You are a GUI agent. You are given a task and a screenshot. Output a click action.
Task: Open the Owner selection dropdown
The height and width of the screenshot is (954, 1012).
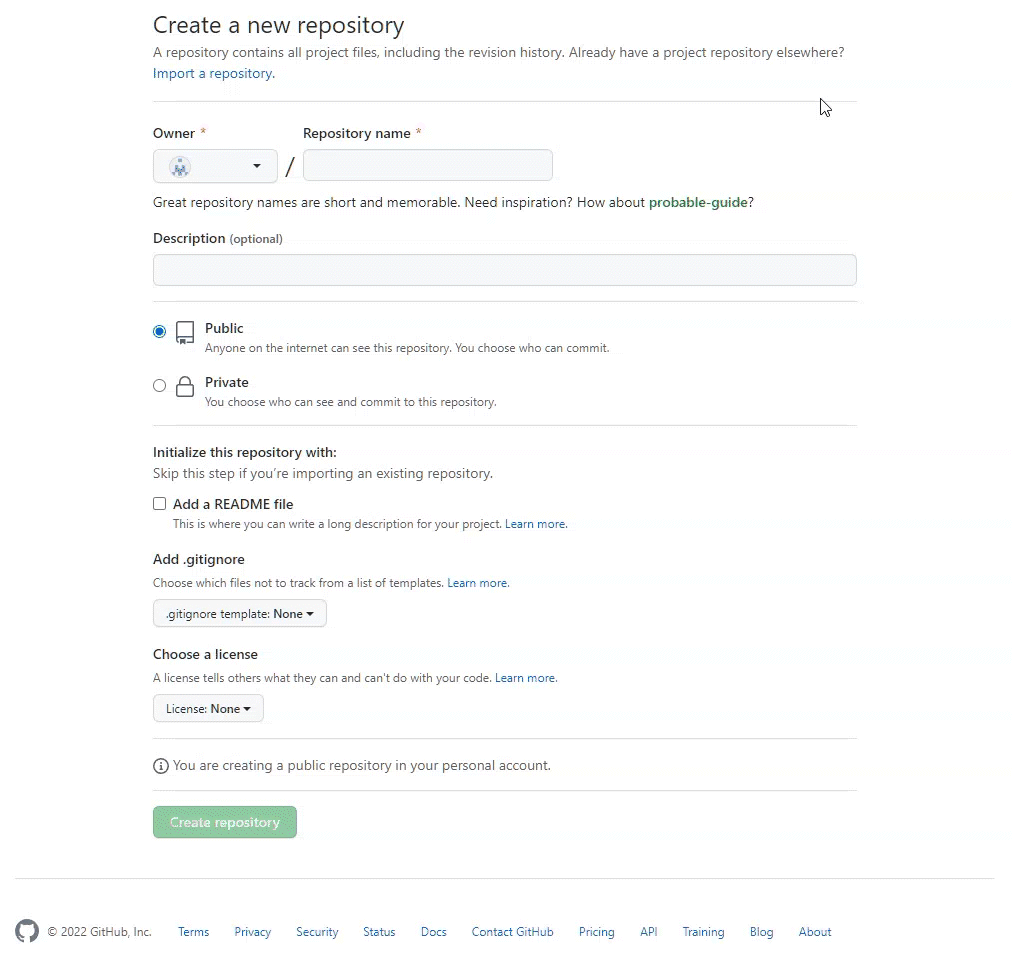[215, 165]
